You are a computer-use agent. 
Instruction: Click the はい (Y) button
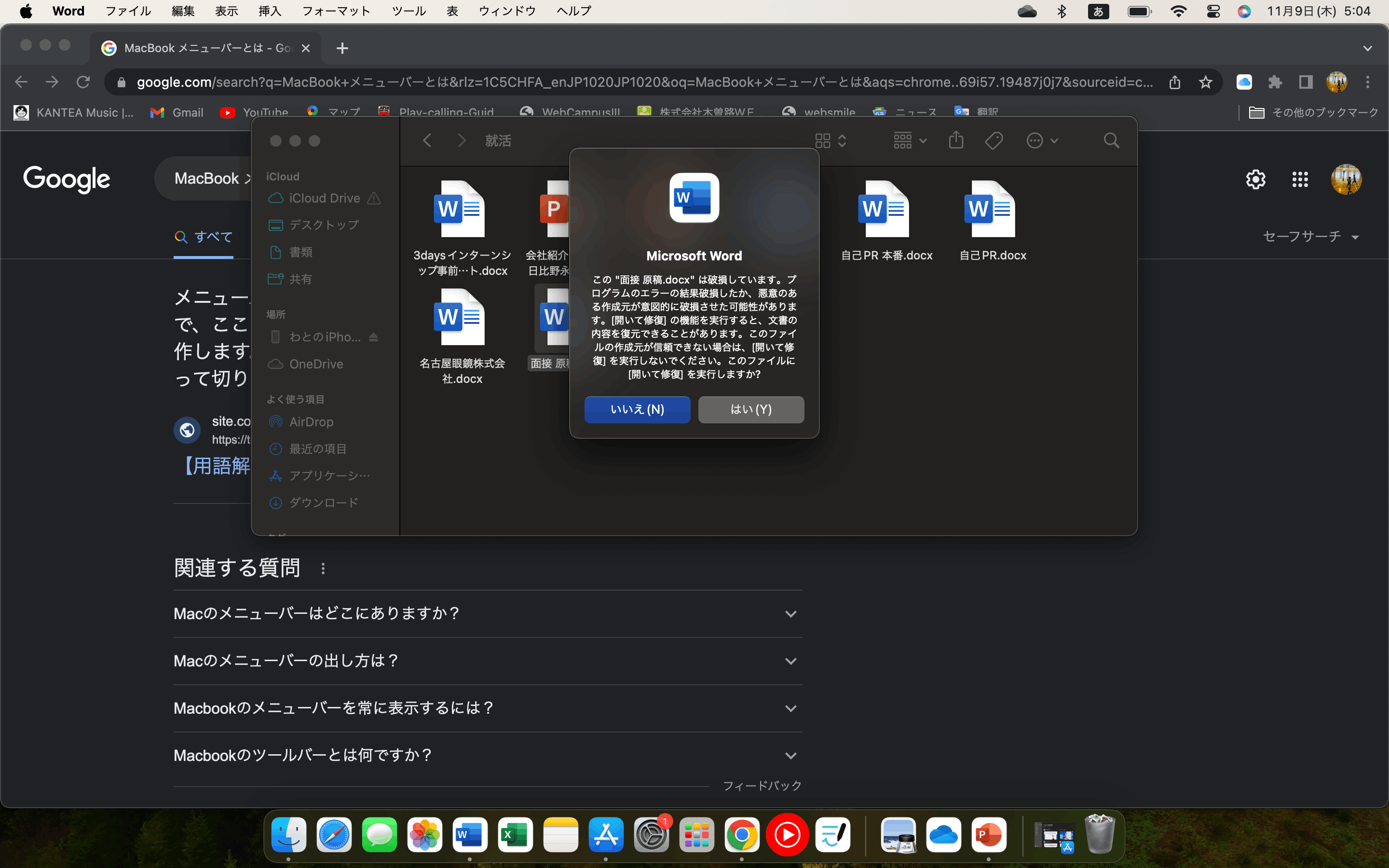(x=751, y=409)
